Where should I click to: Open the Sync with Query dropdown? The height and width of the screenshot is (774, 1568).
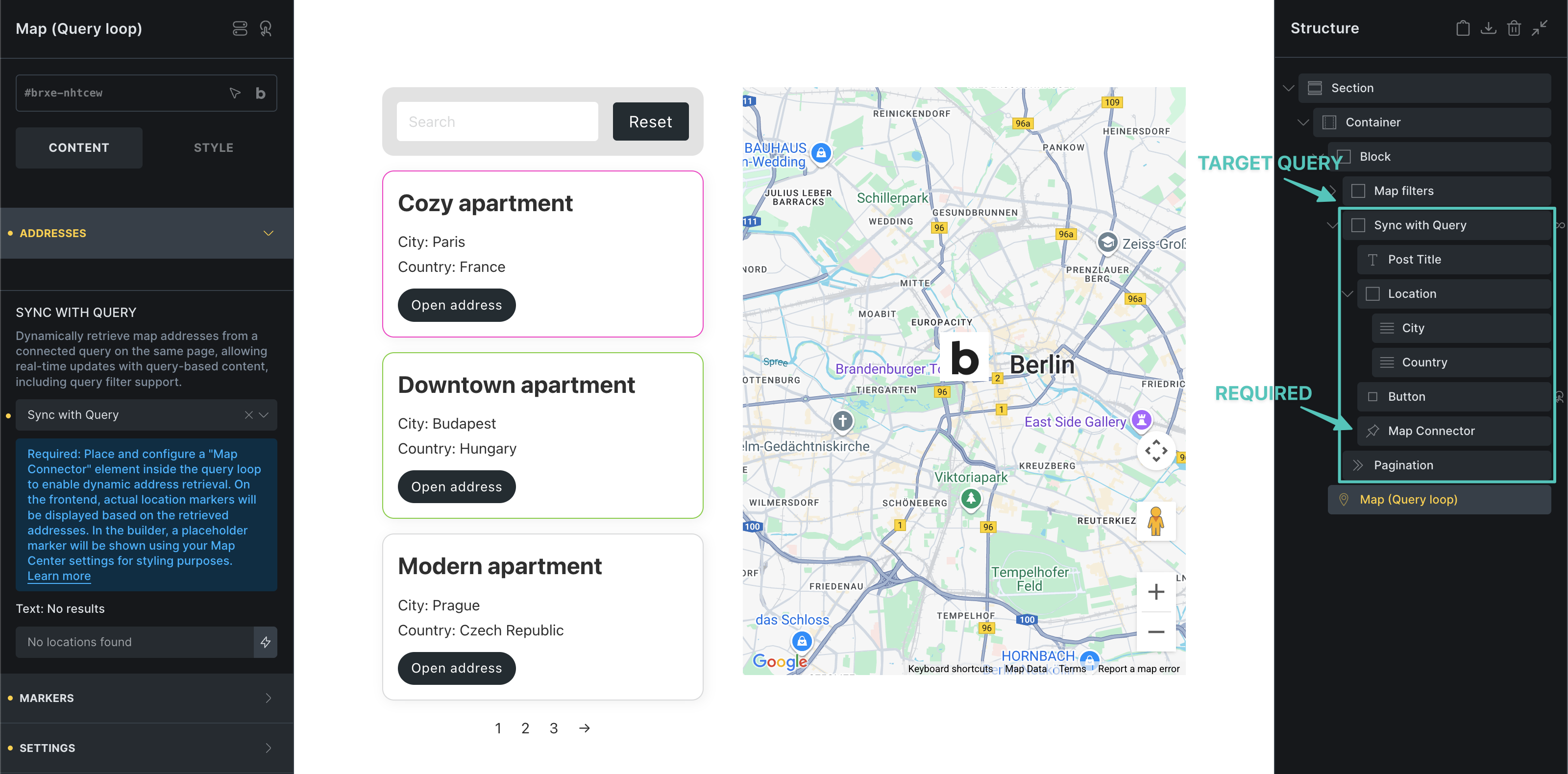pyautogui.click(x=264, y=415)
